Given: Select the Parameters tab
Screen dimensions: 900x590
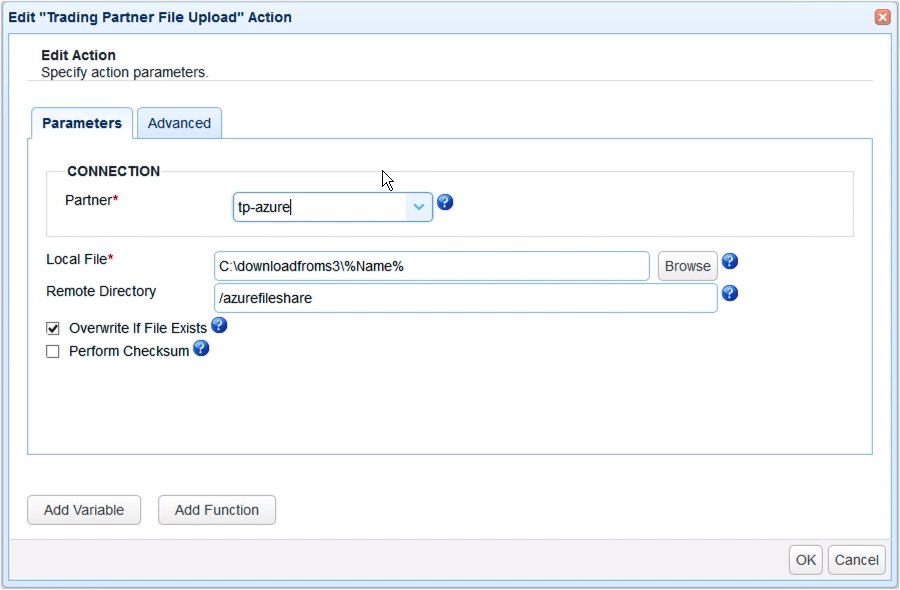Looking at the screenshot, I should point(82,123).
